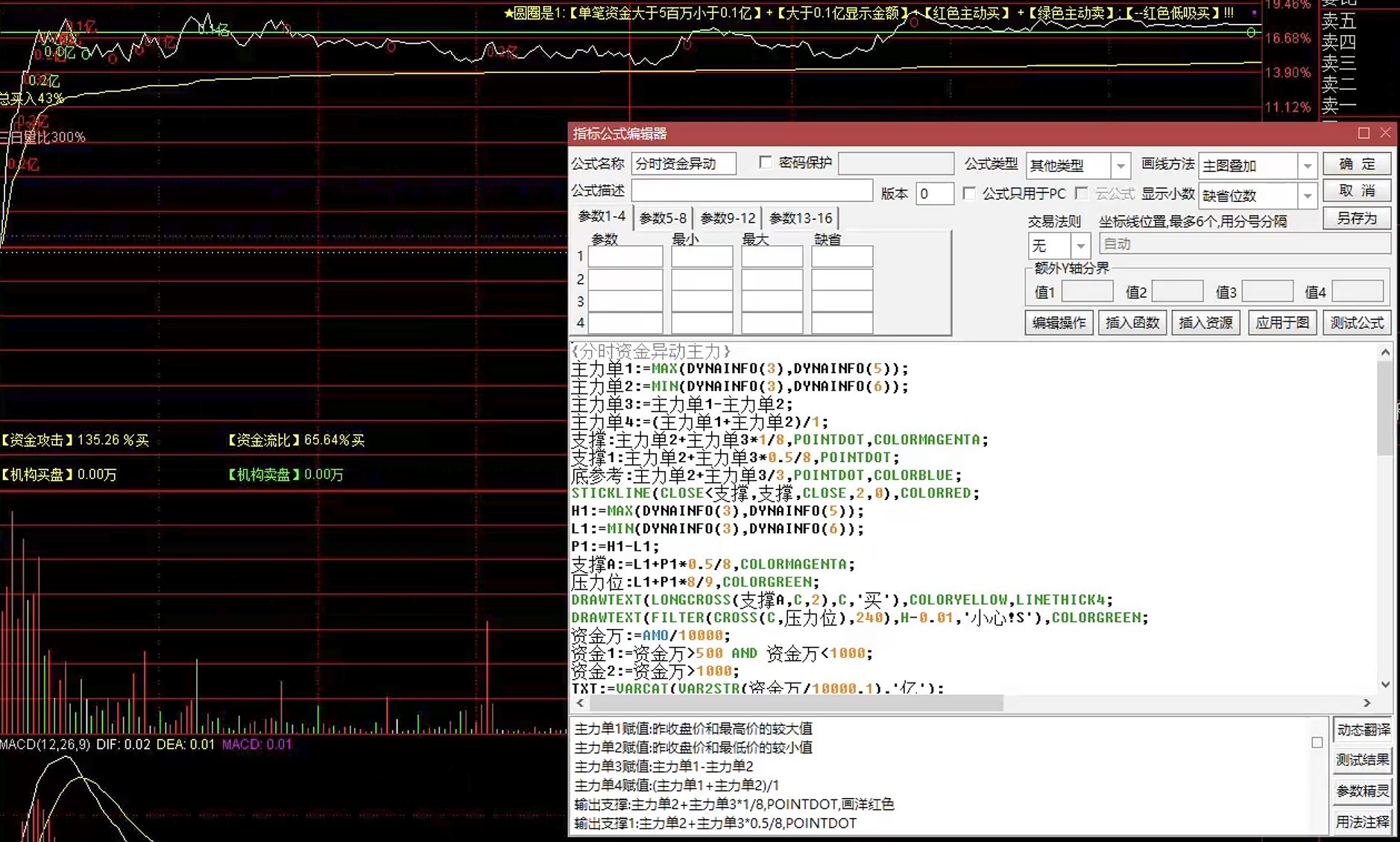
Task: Click translation panel small scrollbar box
Action: click(x=1317, y=742)
